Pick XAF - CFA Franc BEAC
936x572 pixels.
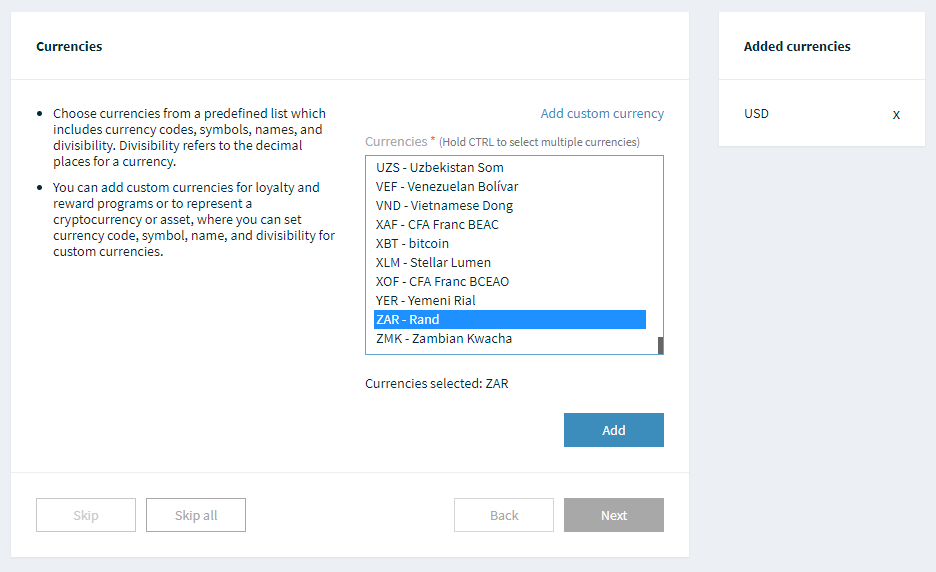pyautogui.click(x=437, y=225)
